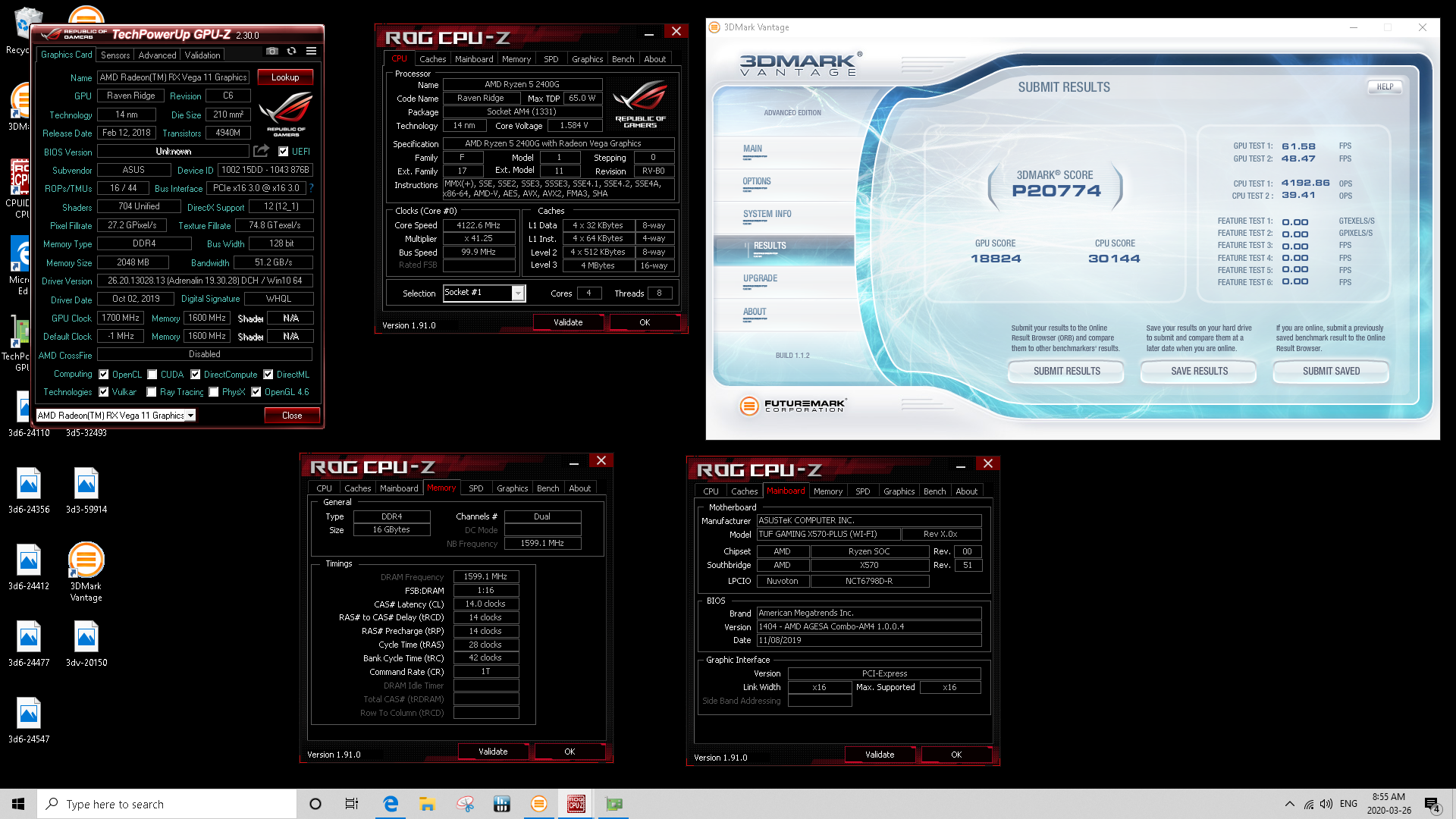Open Bench tab in the CPU-Z Mainboard window

pos(935,491)
